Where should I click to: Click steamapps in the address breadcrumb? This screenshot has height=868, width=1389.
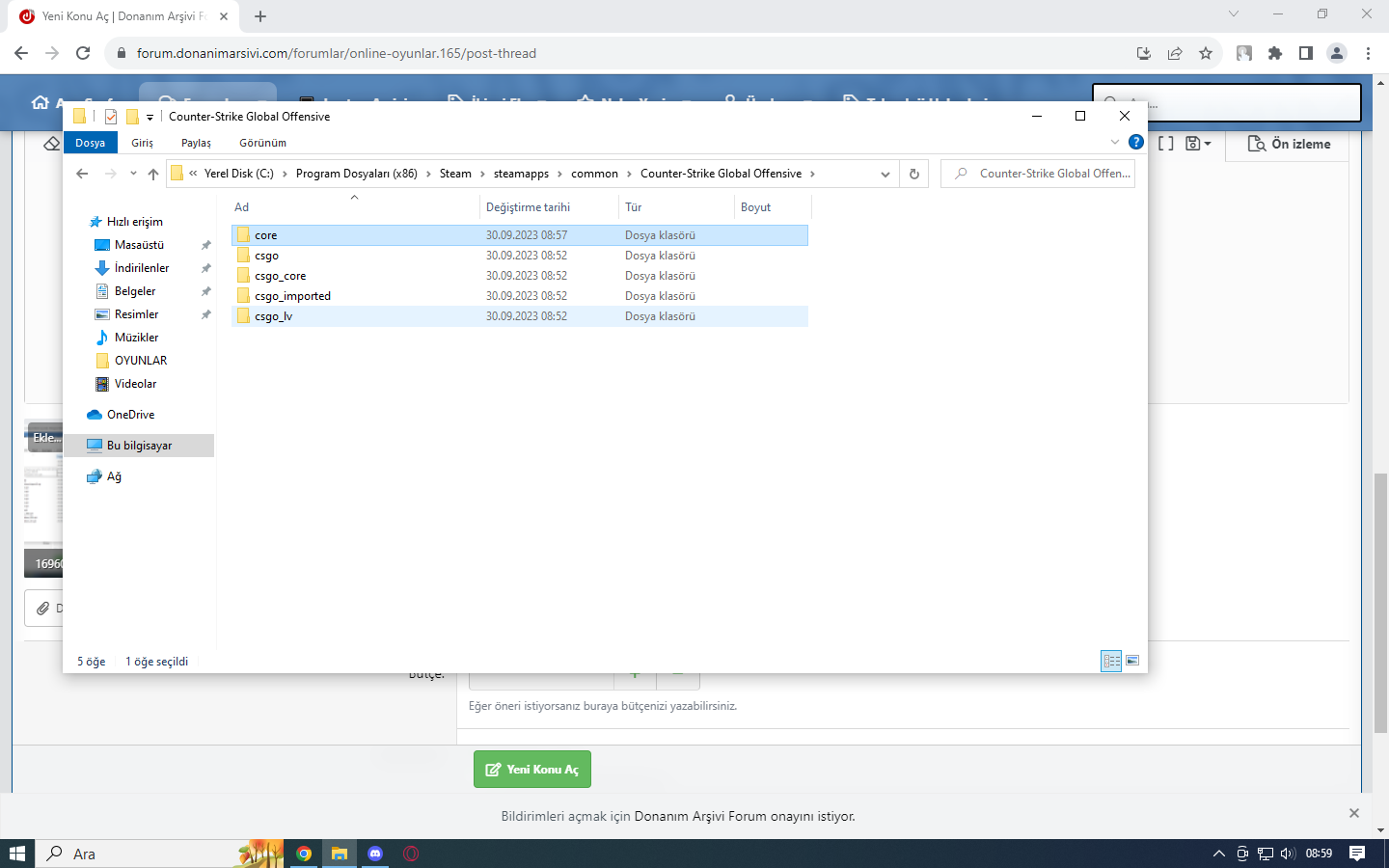click(521, 174)
